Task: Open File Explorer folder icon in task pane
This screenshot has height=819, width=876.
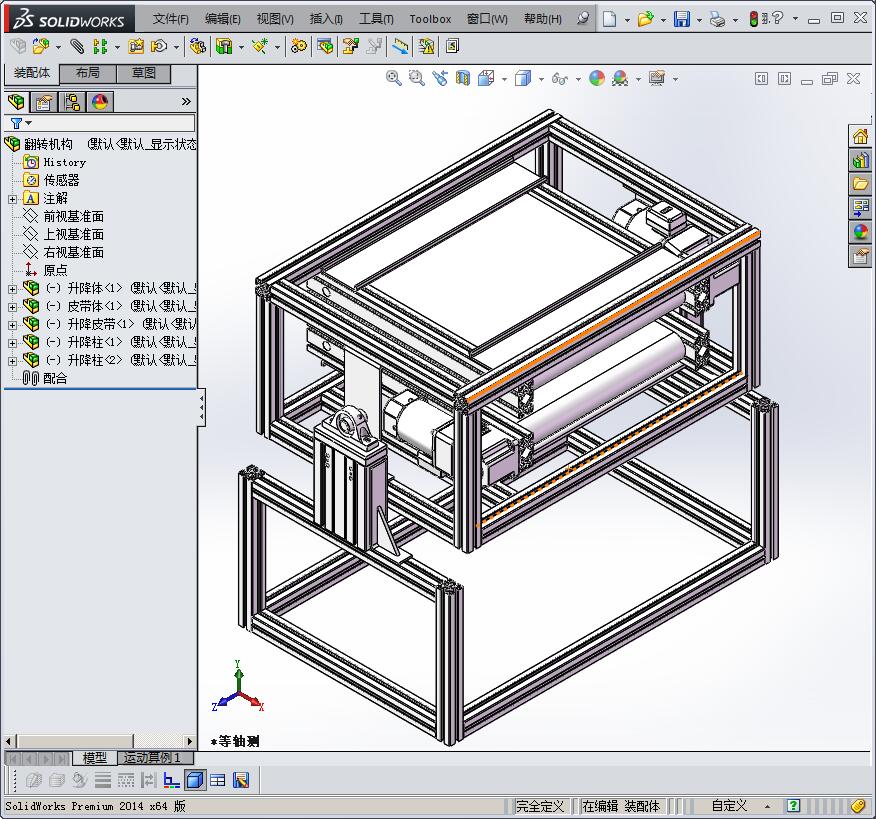Action: coord(860,183)
